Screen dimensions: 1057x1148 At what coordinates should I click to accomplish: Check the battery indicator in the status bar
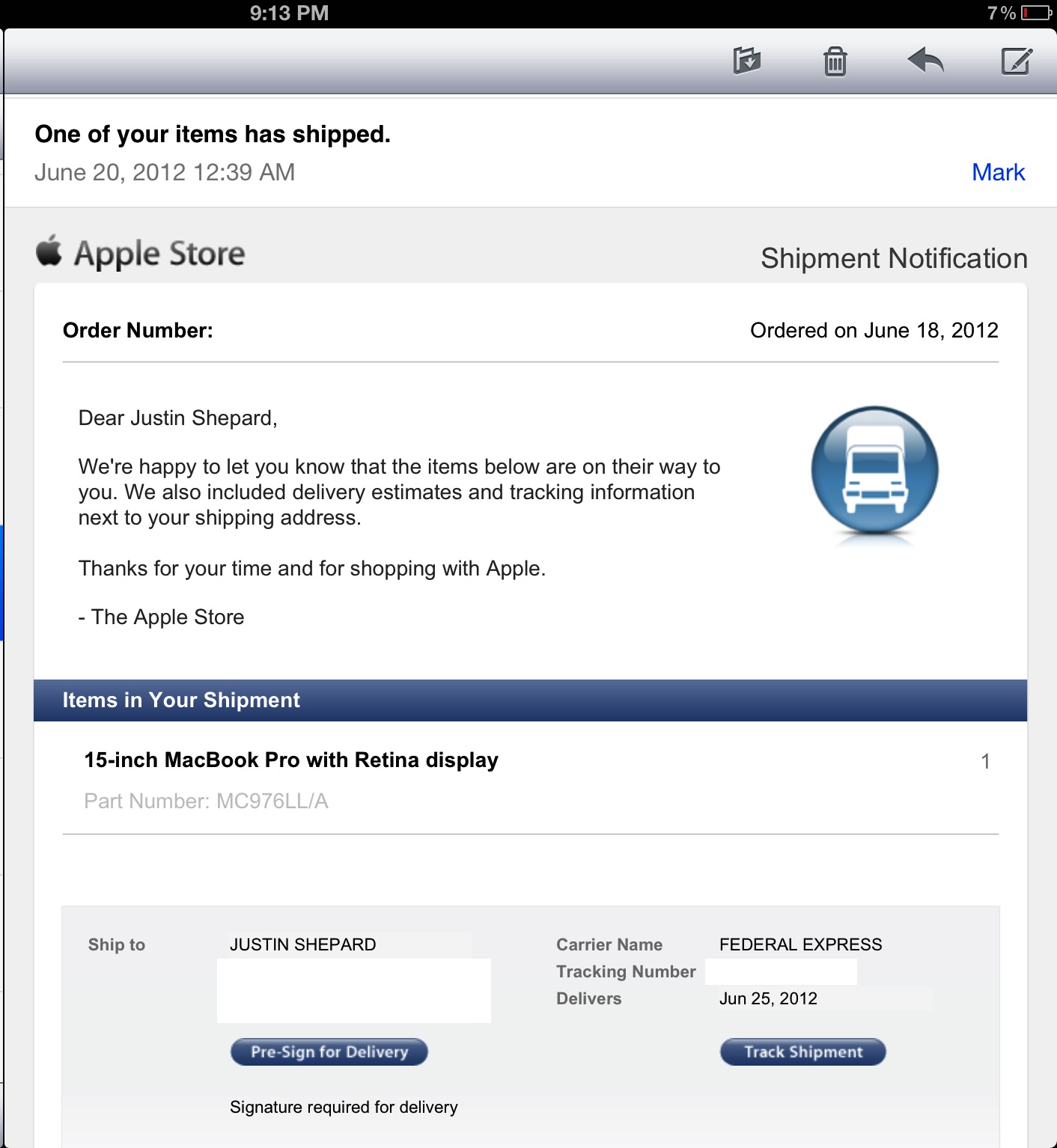(x=1037, y=13)
